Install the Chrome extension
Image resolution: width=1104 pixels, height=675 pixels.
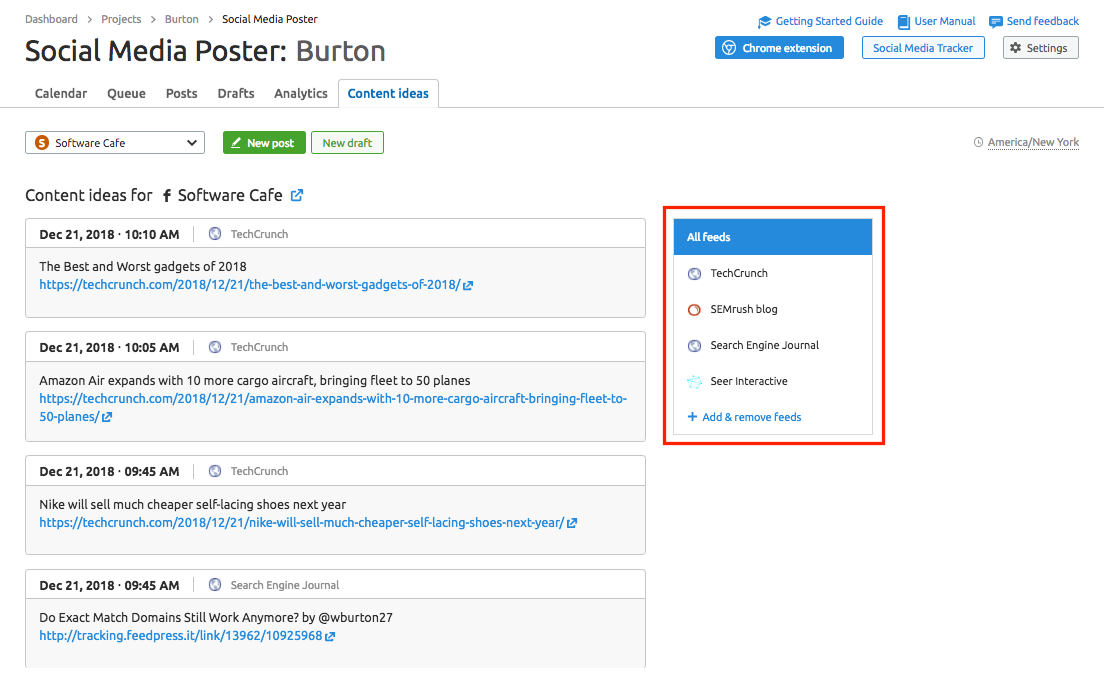pos(779,48)
